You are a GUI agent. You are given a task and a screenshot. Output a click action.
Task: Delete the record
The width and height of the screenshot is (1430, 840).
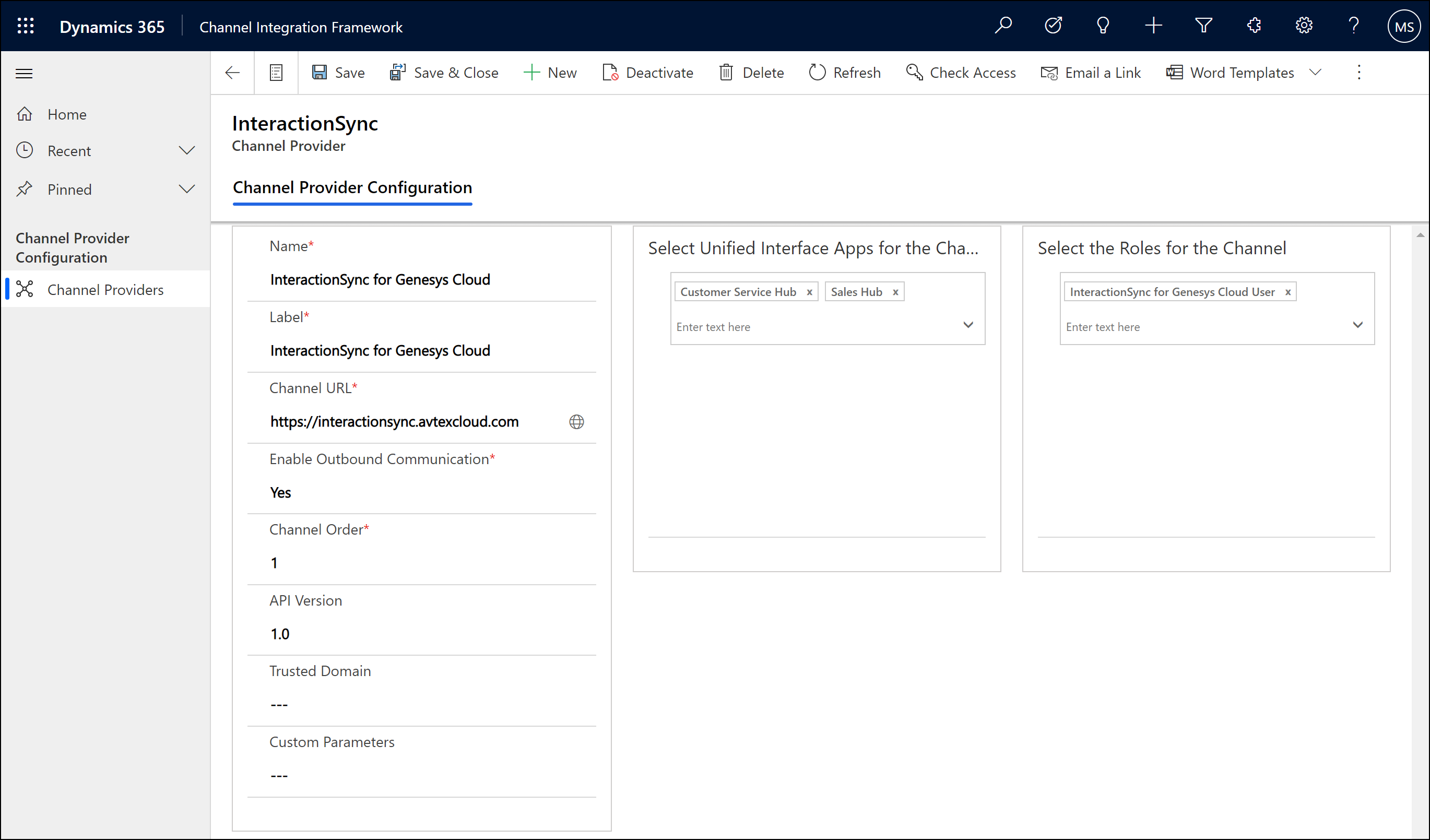(751, 73)
